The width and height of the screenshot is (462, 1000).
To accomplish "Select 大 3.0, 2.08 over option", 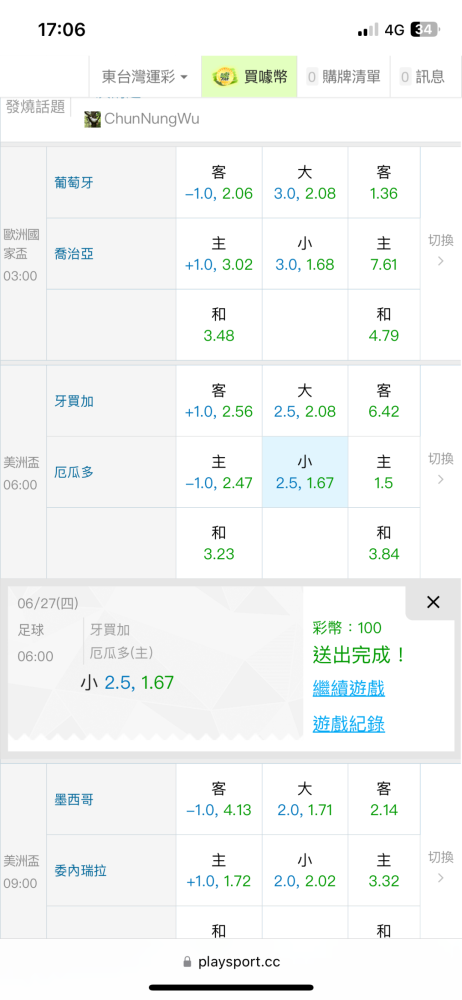I will pos(305,182).
